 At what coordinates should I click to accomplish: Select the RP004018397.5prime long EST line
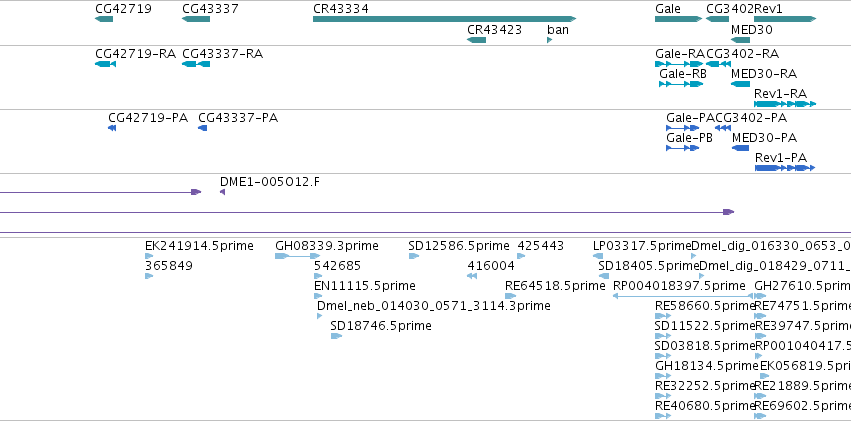coord(683,296)
